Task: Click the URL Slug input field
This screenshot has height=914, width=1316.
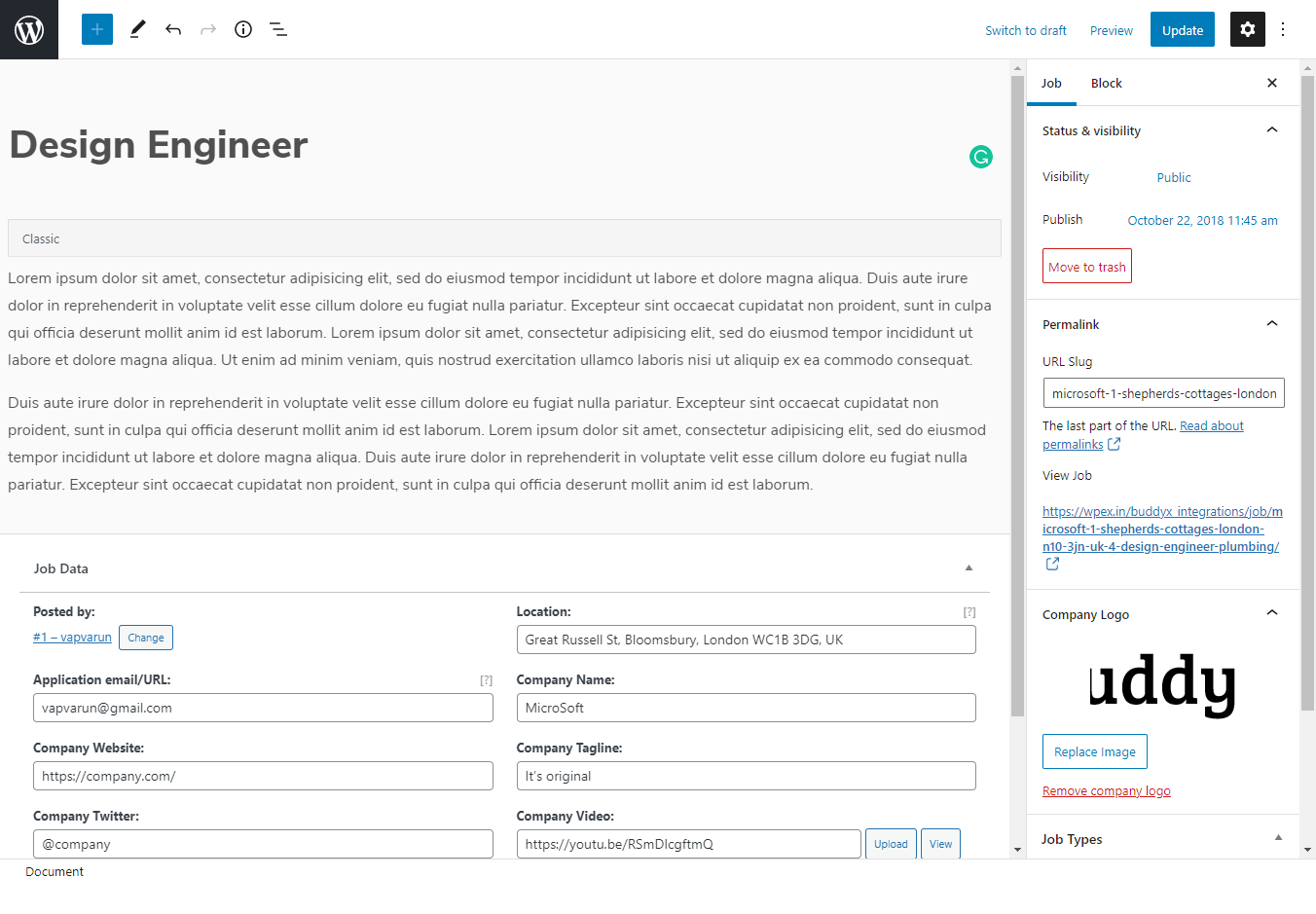Action: point(1163,393)
